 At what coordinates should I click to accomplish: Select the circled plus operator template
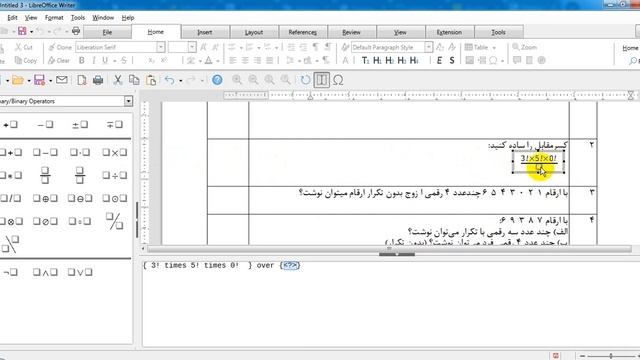click(x=45, y=198)
